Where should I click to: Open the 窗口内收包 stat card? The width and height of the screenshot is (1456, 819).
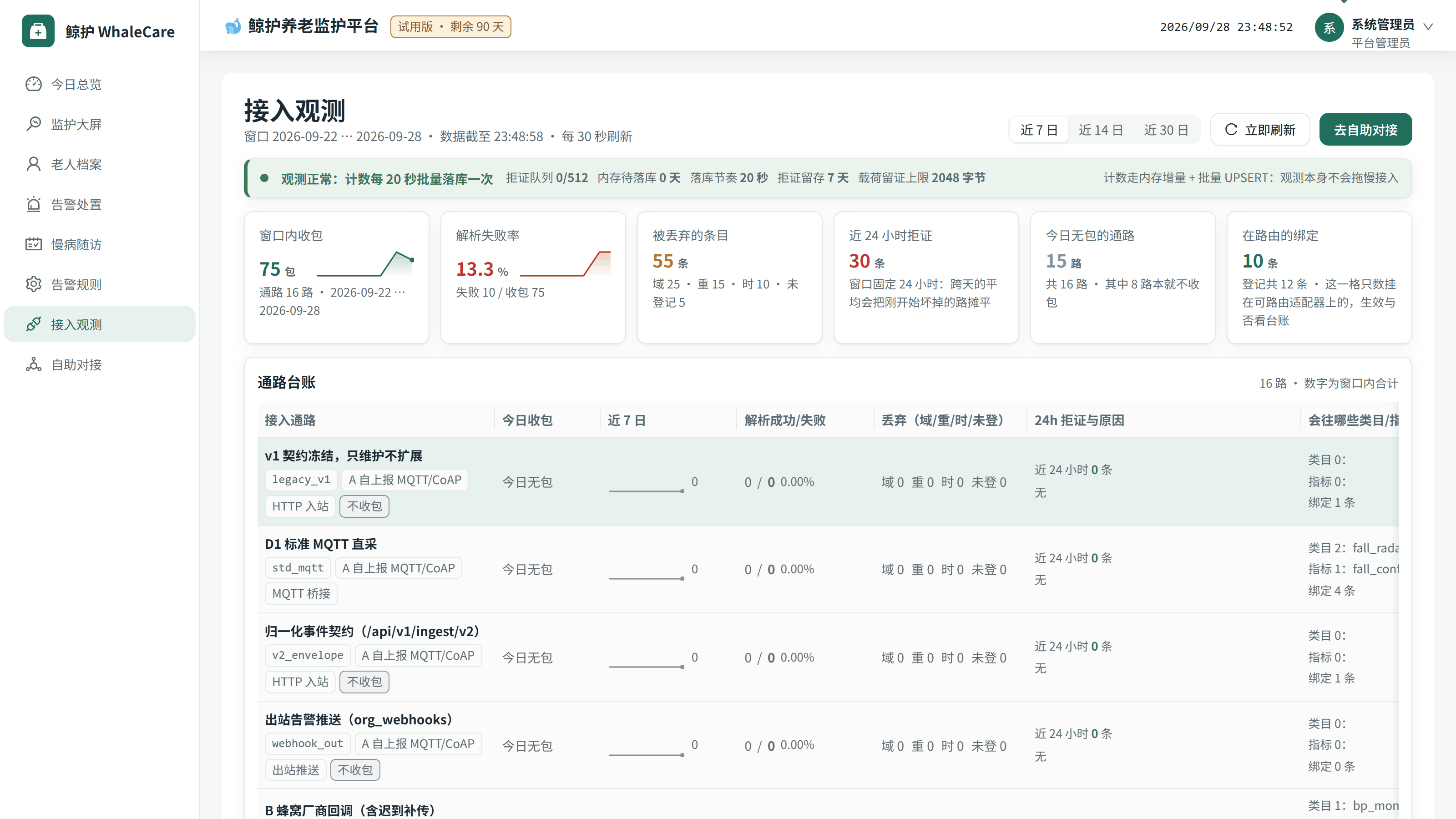point(336,277)
